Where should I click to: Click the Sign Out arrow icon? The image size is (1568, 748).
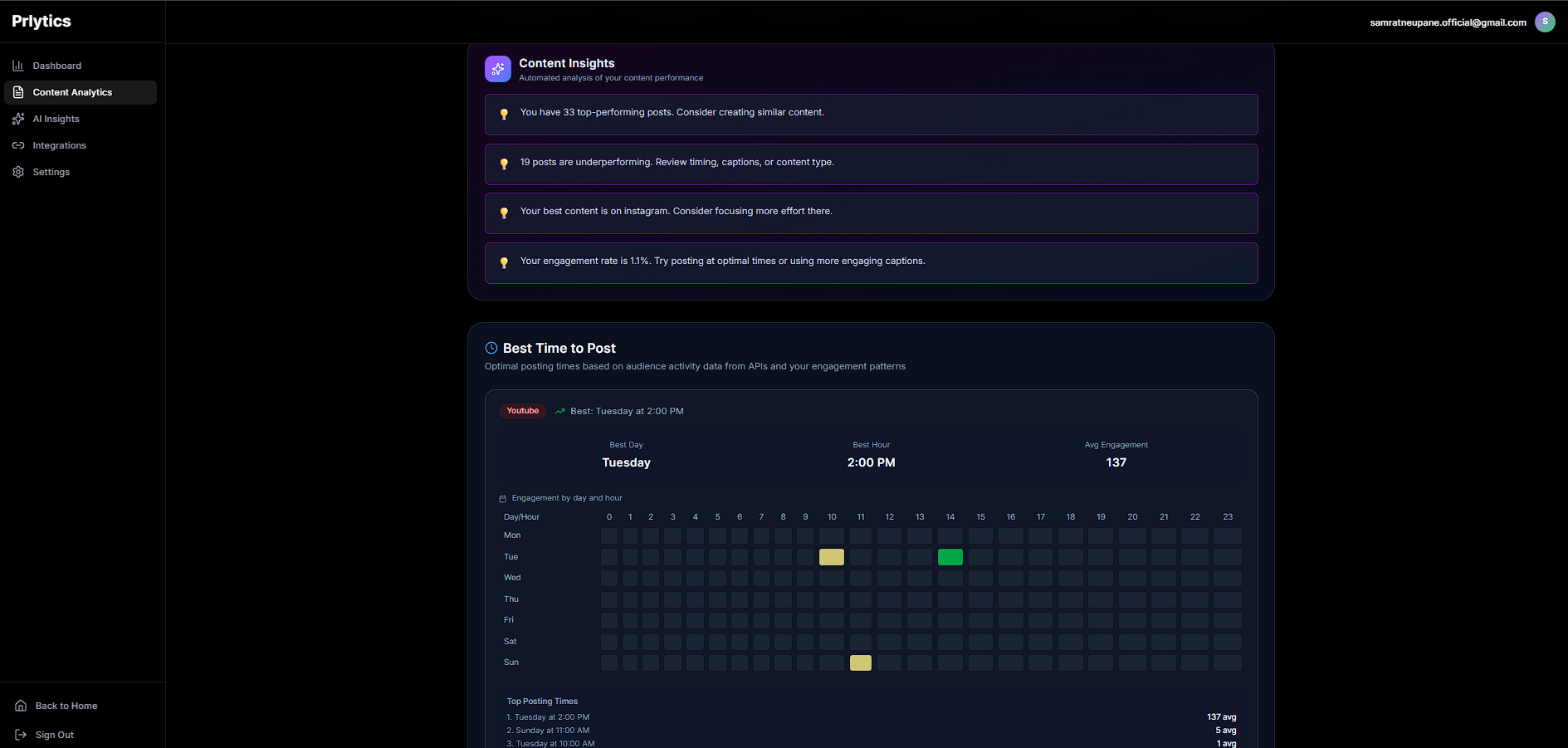(x=19, y=735)
